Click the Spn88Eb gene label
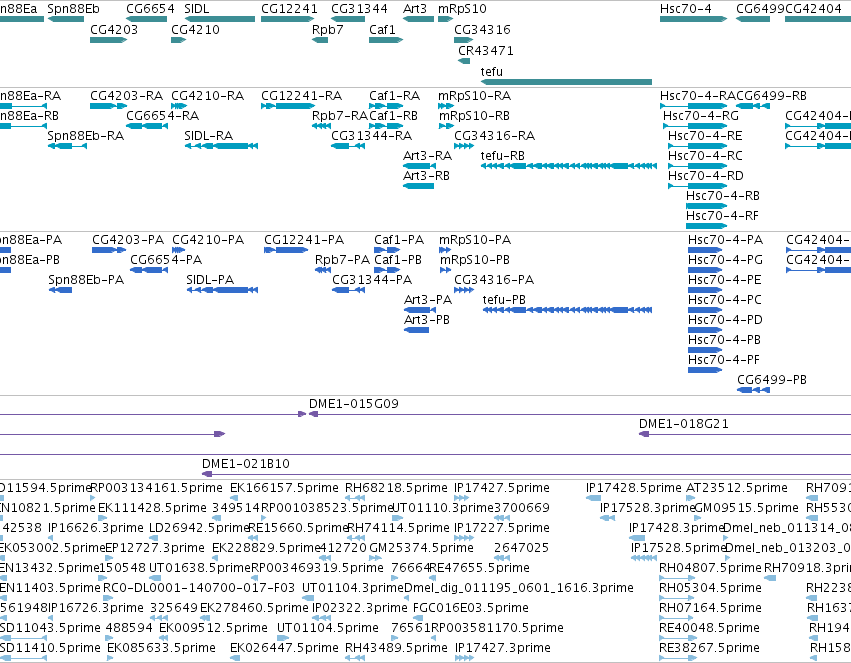851x663 pixels. pos(73,9)
